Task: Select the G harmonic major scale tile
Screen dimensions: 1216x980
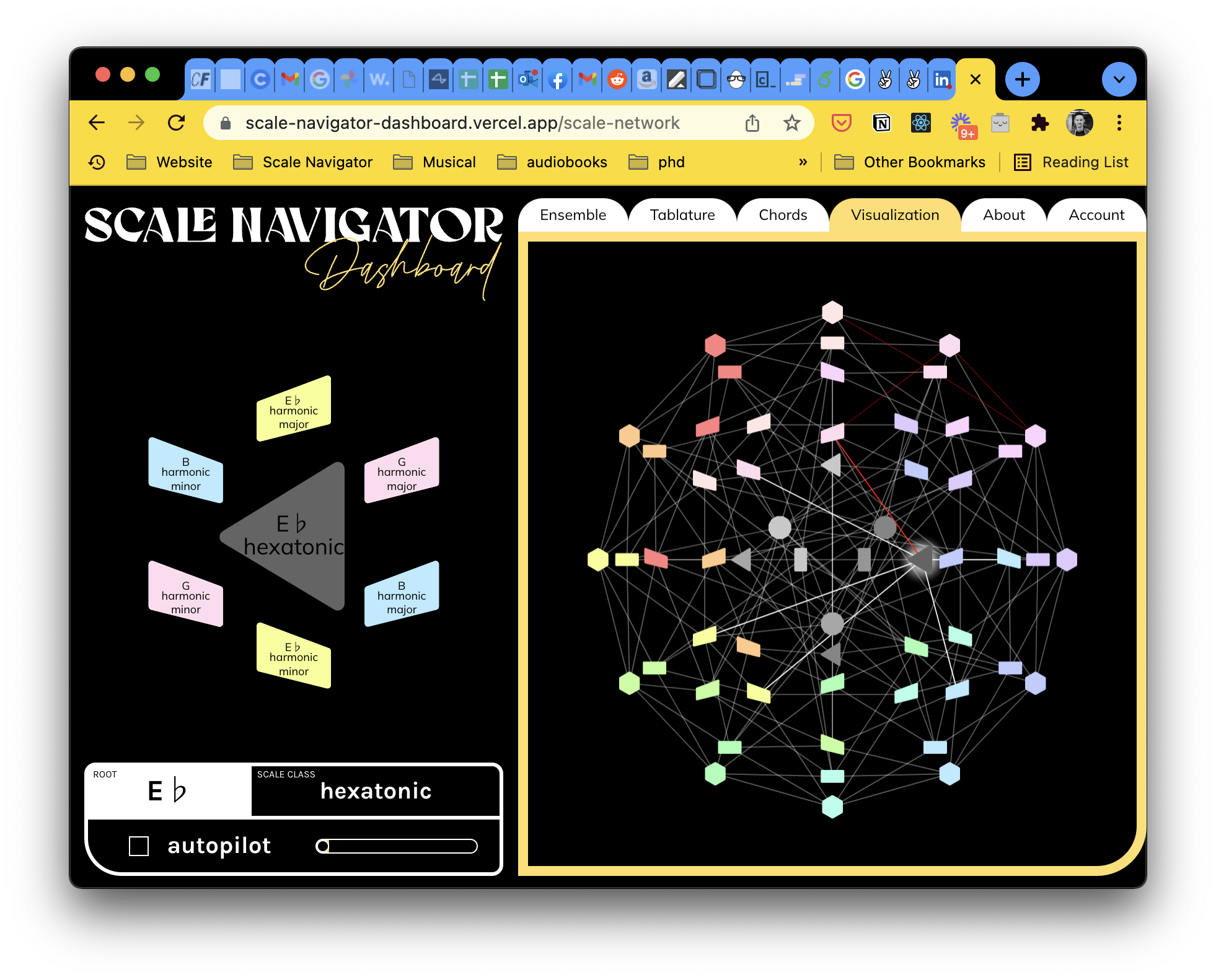Action: tap(402, 471)
